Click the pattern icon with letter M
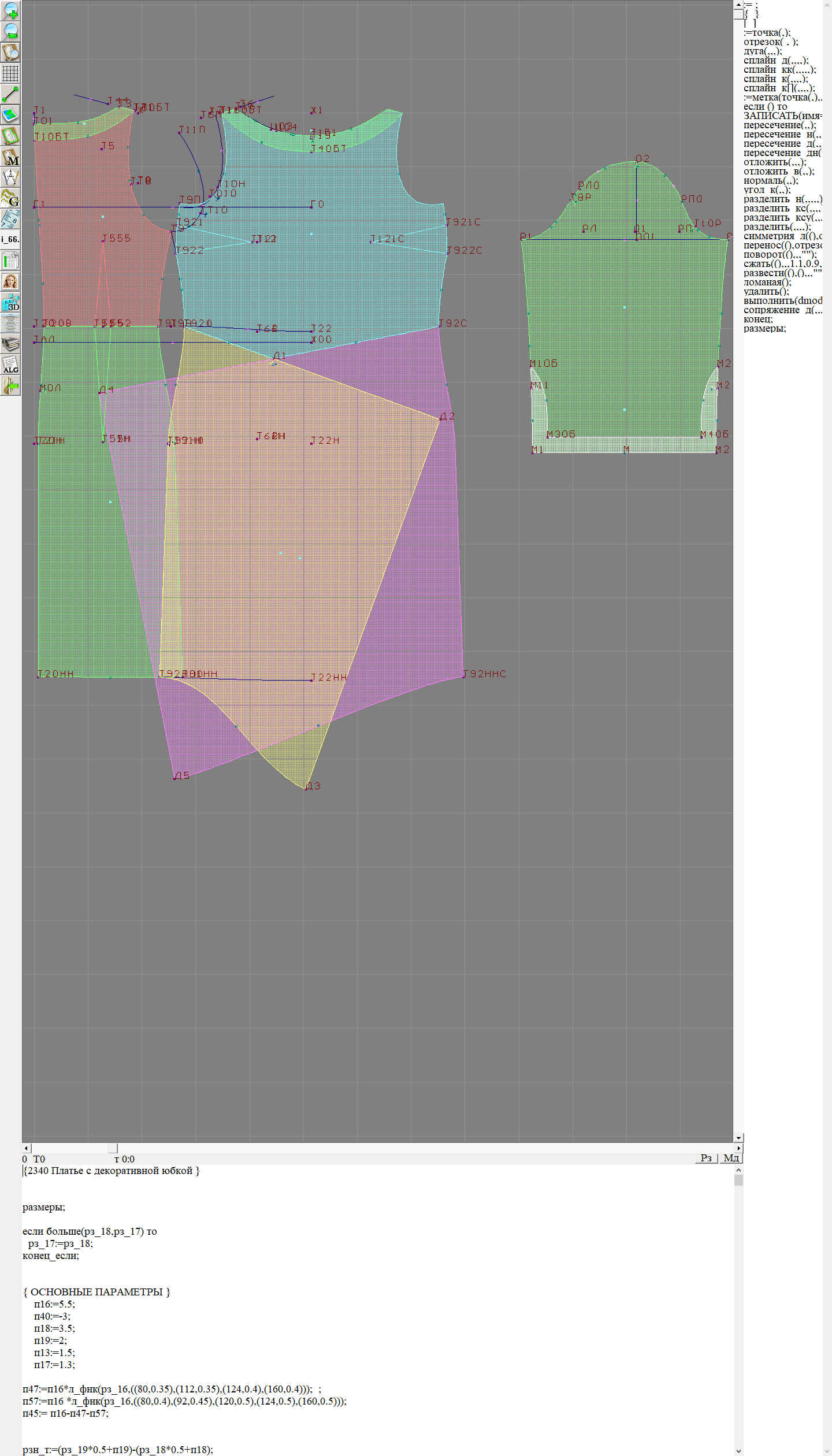Image resolution: width=832 pixels, height=1456 pixels. pyautogui.click(x=10, y=157)
